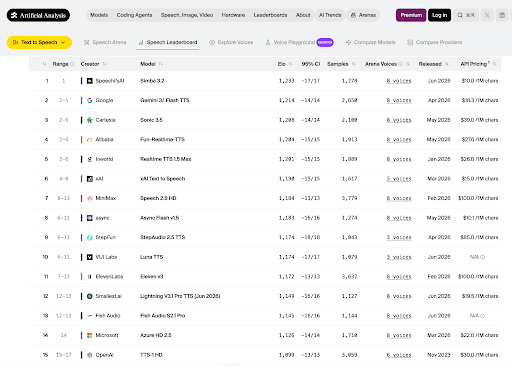512x366 pixels.
Task: Click the Cartesia logo icon
Action: tap(90, 120)
